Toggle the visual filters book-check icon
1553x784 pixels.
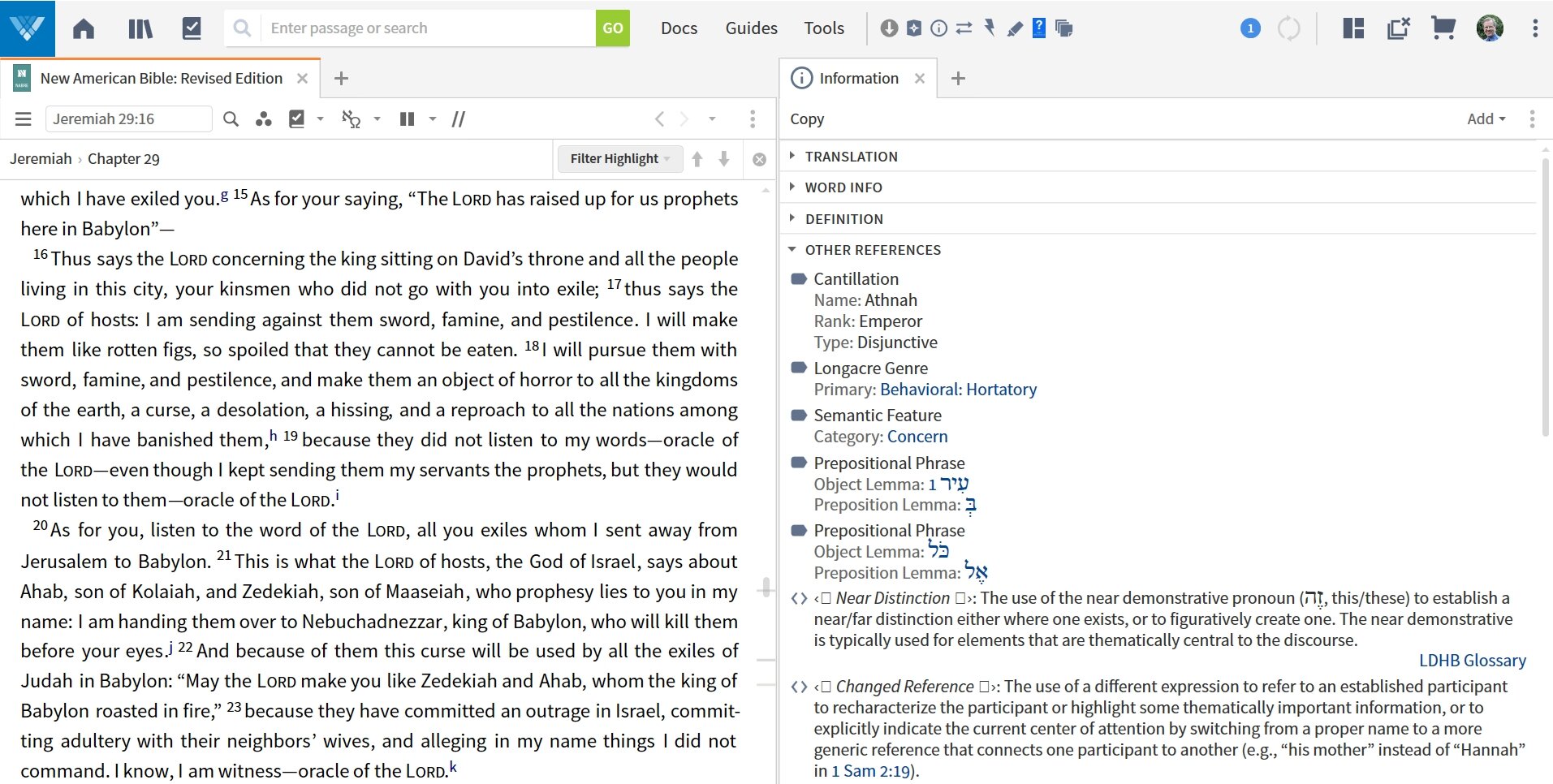point(297,119)
